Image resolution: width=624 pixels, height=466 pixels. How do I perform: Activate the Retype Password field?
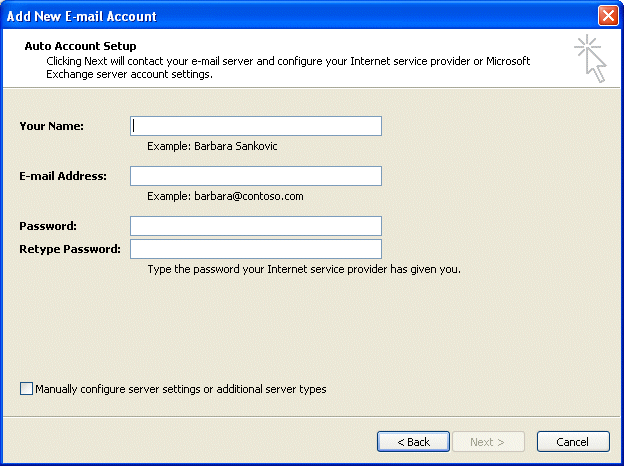coord(256,249)
